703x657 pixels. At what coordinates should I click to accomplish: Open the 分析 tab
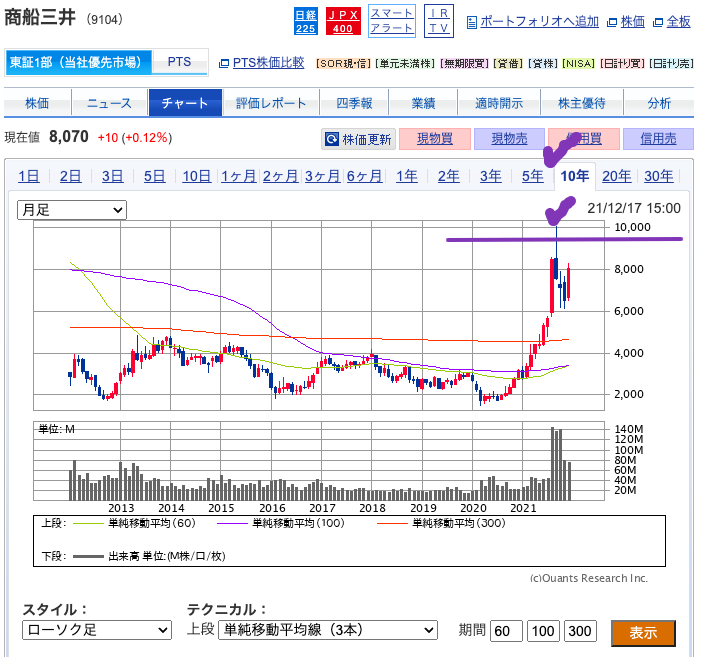659,103
